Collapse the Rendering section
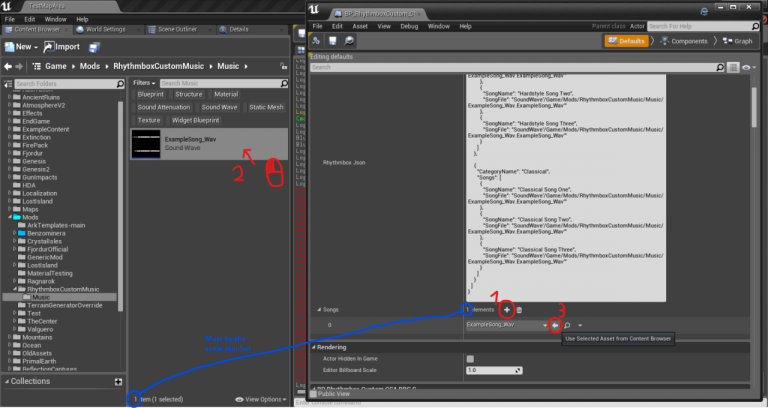The image size is (768, 408). [x=313, y=347]
